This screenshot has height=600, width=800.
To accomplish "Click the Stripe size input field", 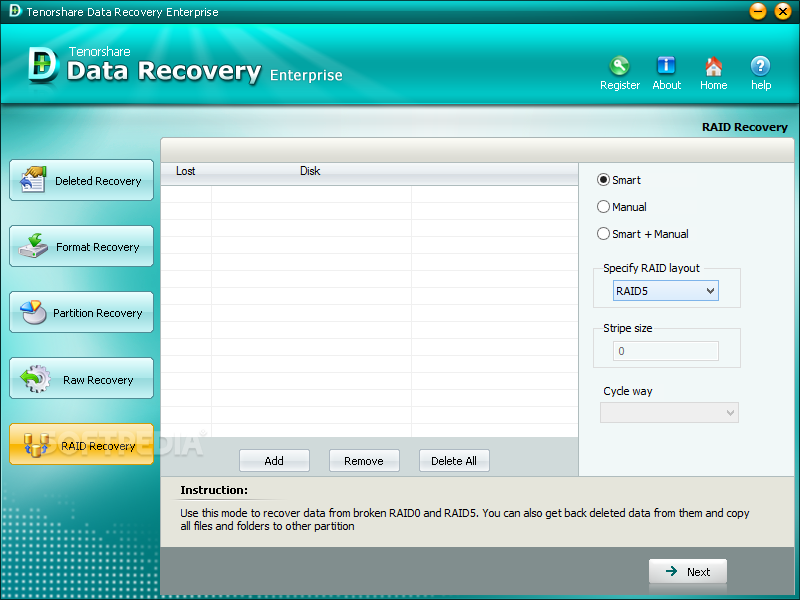I will [665, 351].
